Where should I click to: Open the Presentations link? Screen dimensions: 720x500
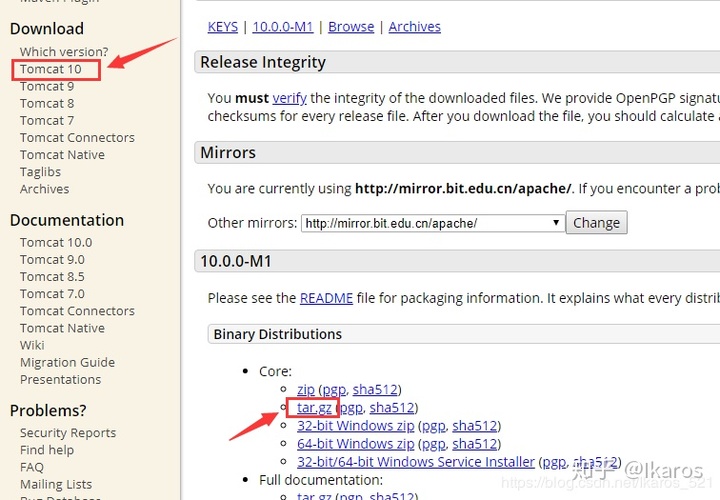(x=61, y=379)
